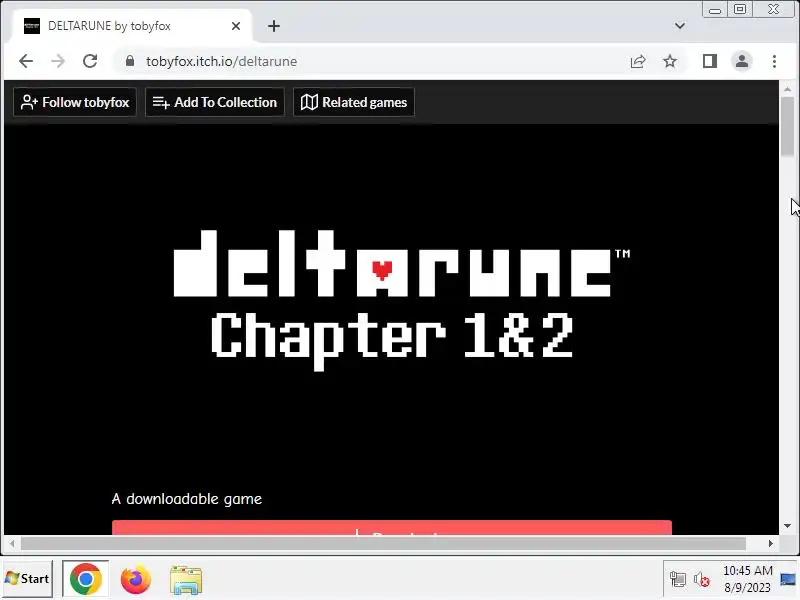Open the file explorer taskbar icon
Screen dimensions: 800x600
pyautogui.click(x=186, y=580)
